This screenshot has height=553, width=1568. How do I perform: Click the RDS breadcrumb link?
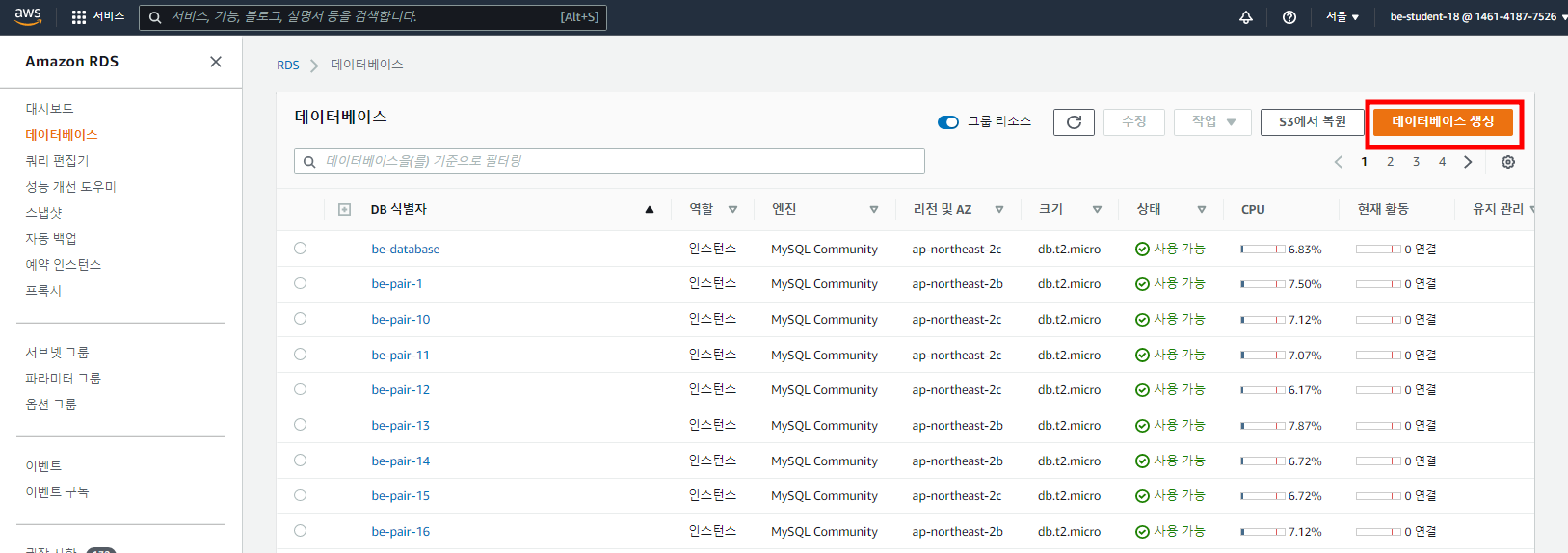click(x=288, y=66)
